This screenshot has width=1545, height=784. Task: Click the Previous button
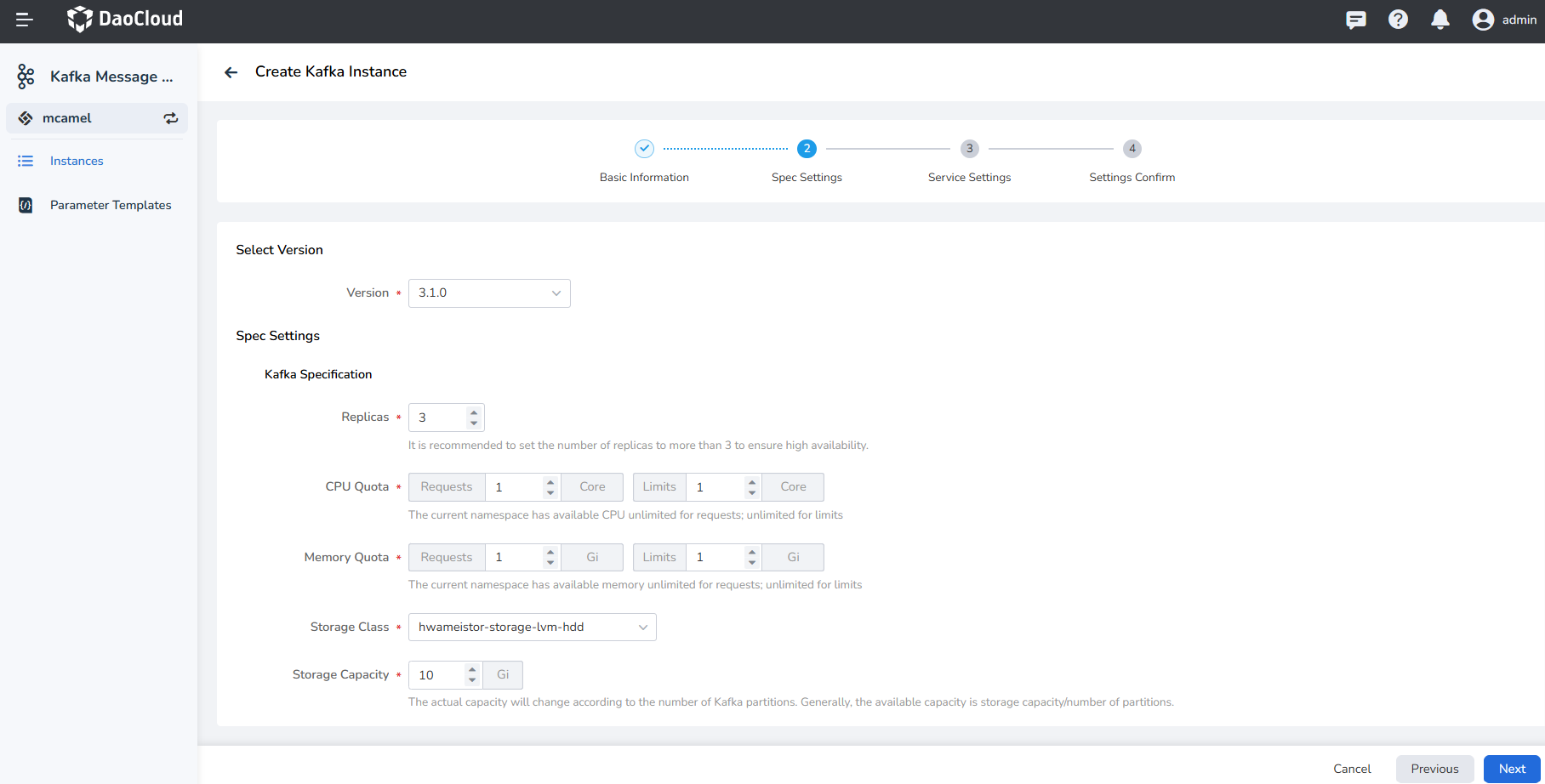(1434, 769)
